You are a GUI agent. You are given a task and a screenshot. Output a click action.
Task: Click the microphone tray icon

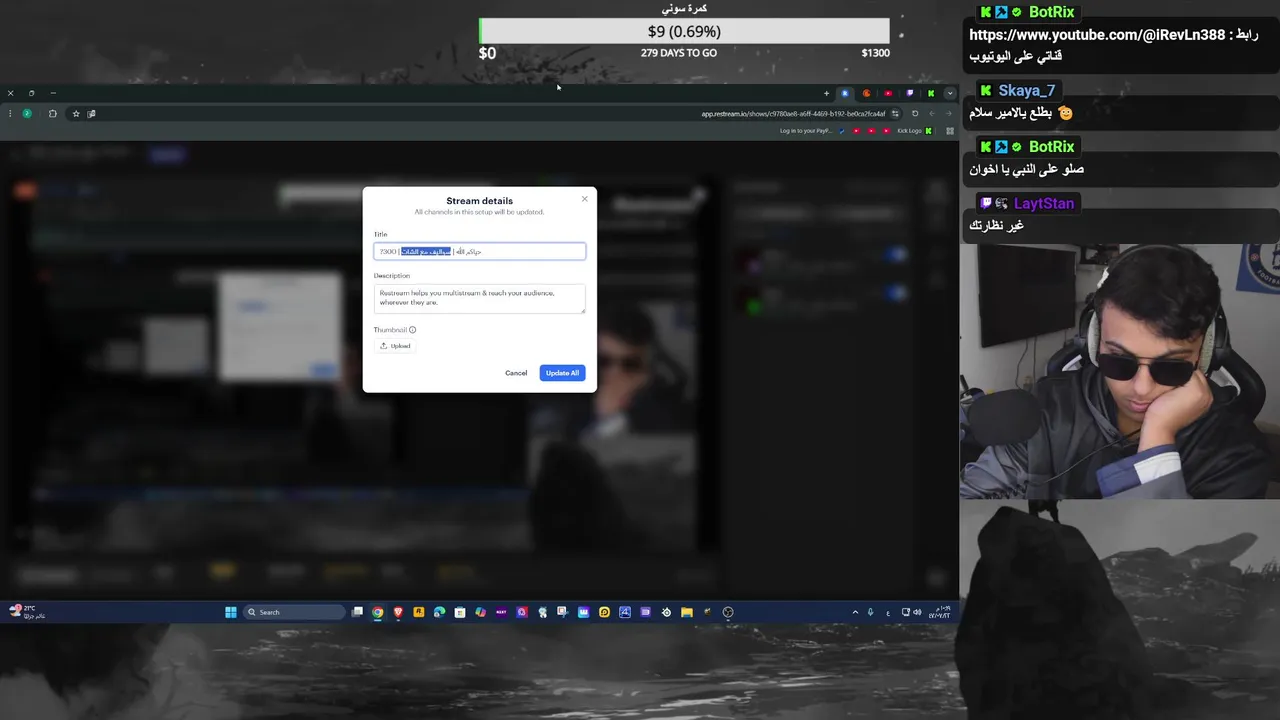[x=870, y=612]
